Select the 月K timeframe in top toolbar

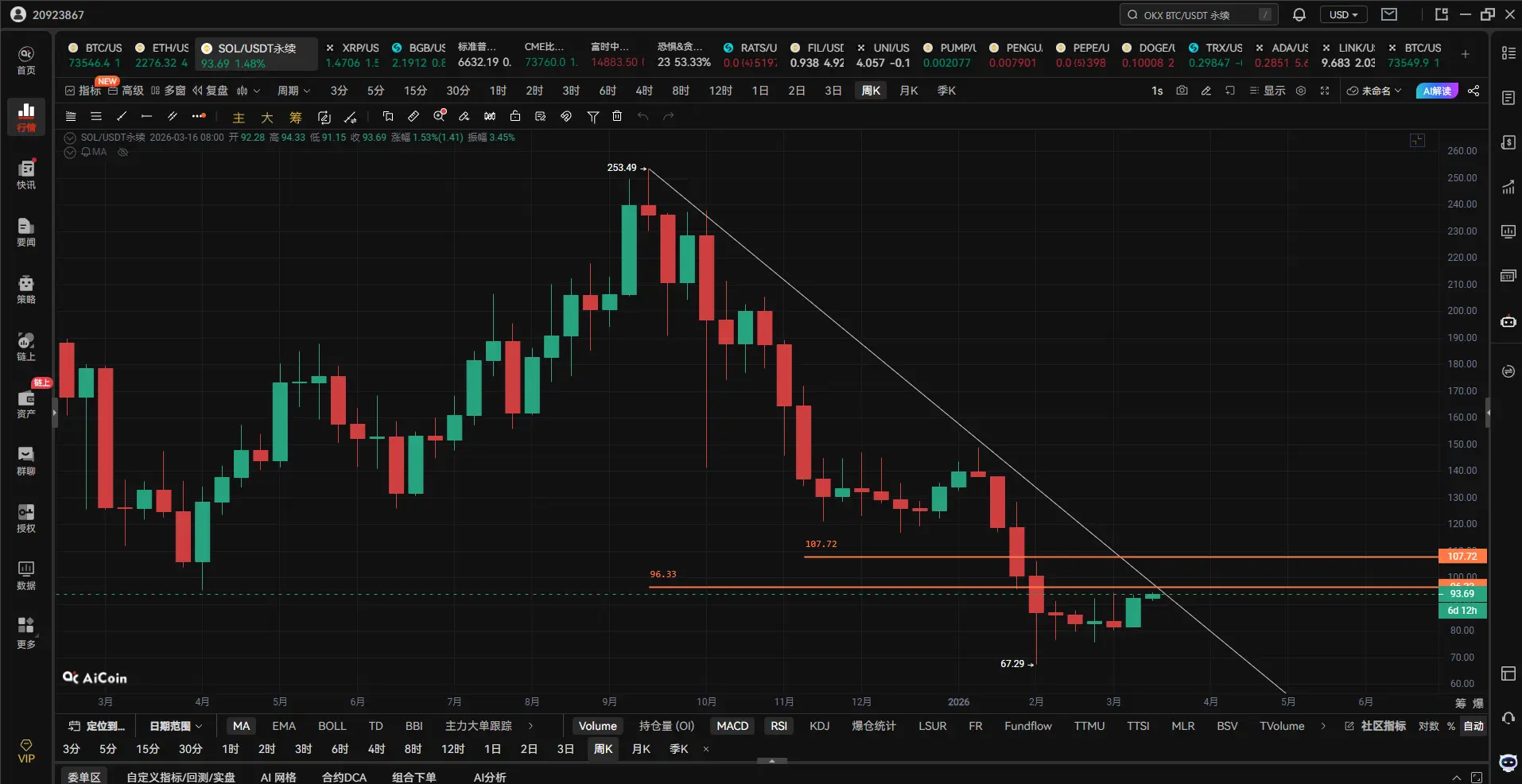tap(908, 91)
